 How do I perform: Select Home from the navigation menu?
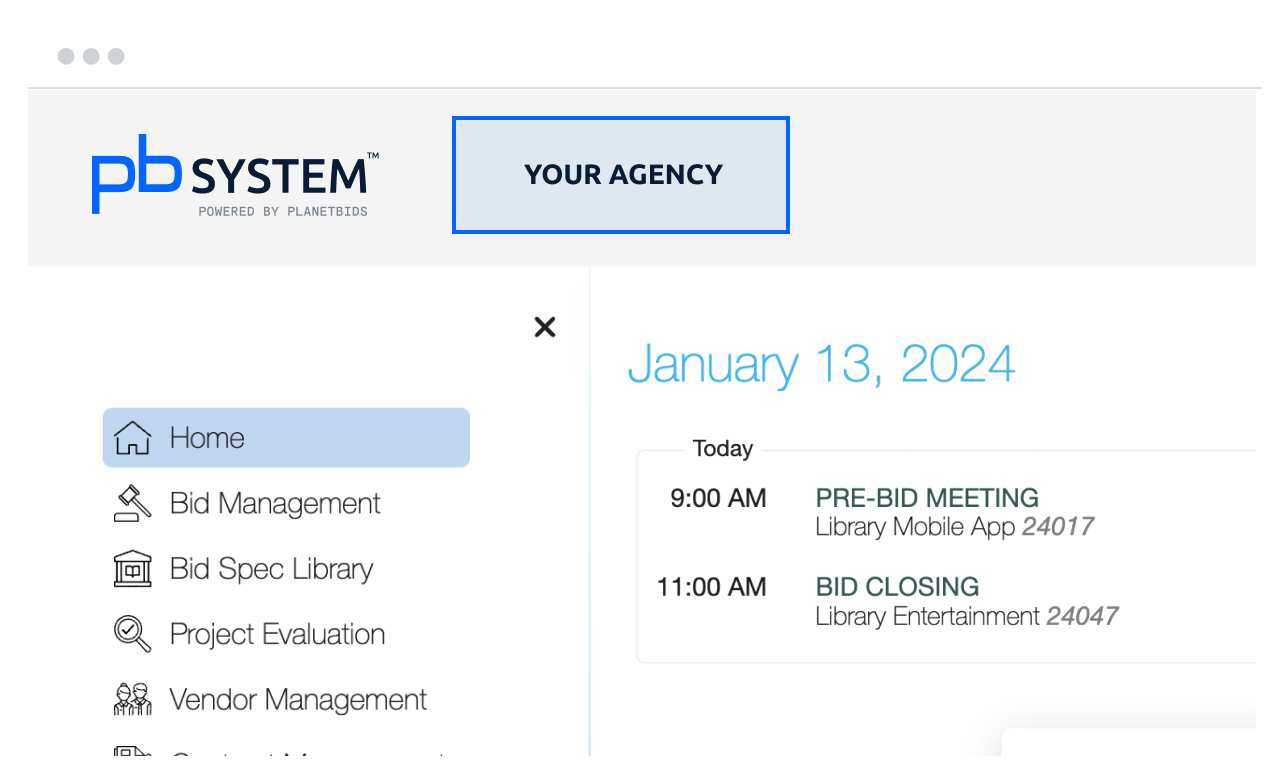click(x=207, y=437)
